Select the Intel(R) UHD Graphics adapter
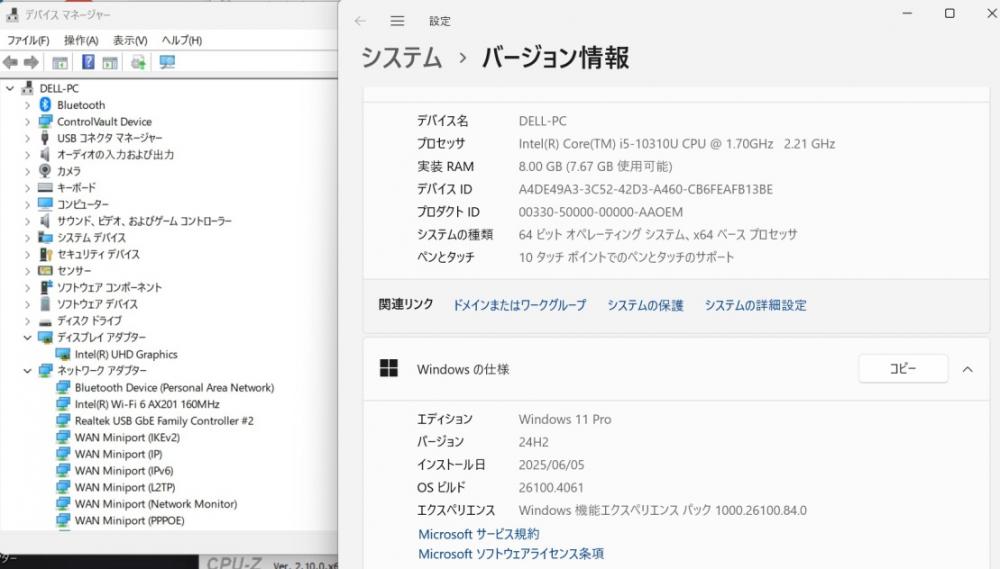This screenshot has height=569, width=1000. 126,354
